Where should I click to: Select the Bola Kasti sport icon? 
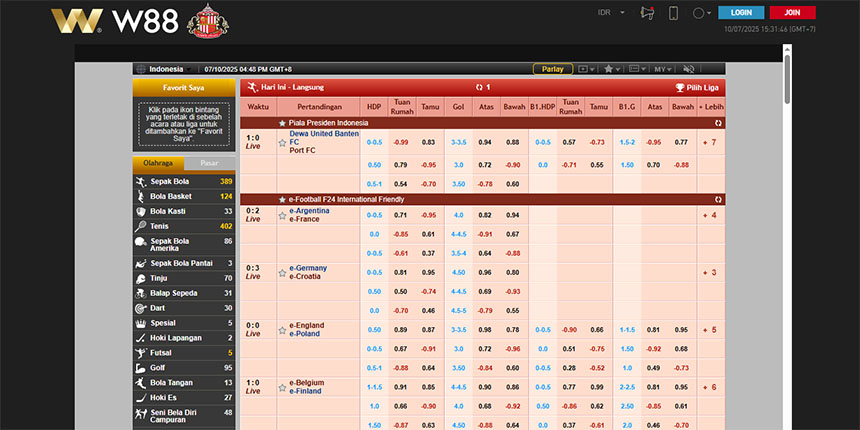tap(141, 211)
